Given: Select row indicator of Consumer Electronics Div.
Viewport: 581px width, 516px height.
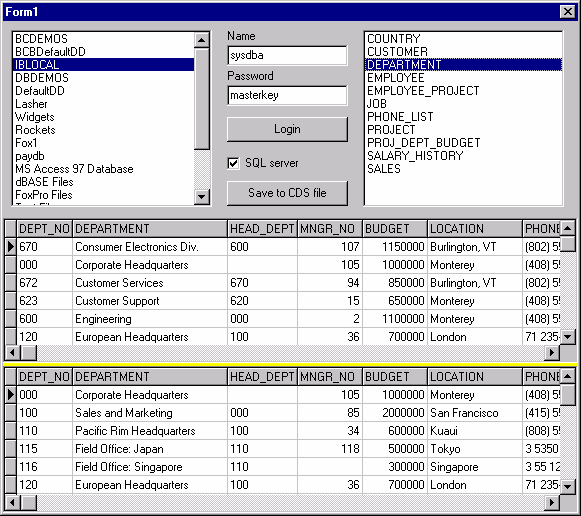Looking at the screenshot, I should tap(11, 247).
